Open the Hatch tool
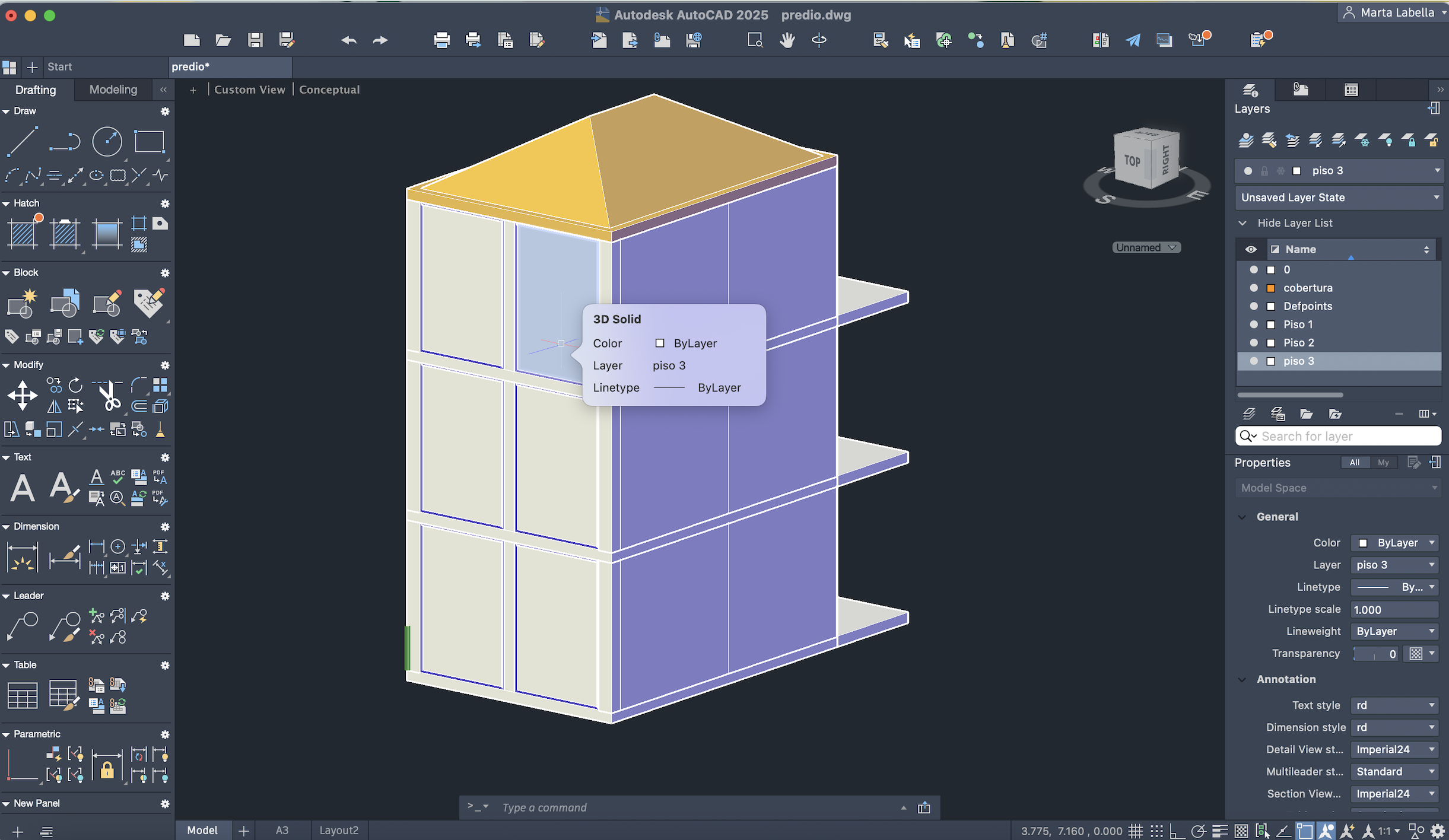1449x840 pixels. (x=23, y=233)
